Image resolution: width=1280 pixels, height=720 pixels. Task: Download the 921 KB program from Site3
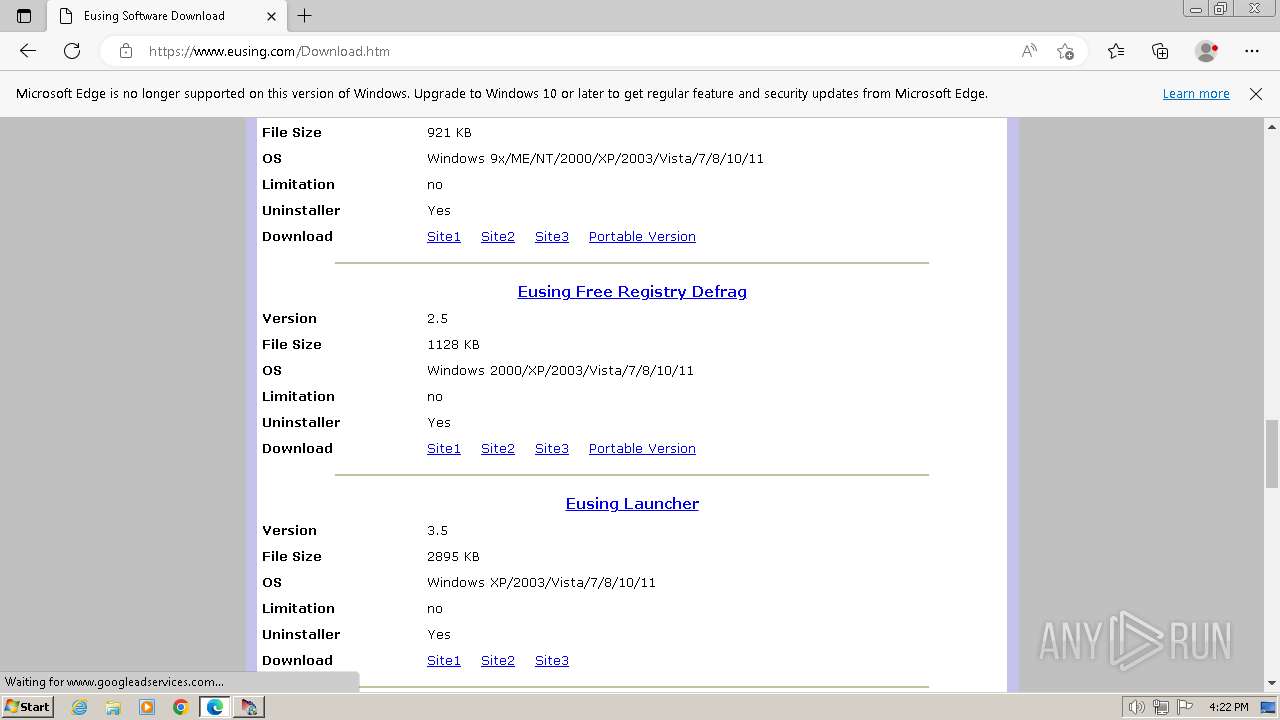pos(552,237)
